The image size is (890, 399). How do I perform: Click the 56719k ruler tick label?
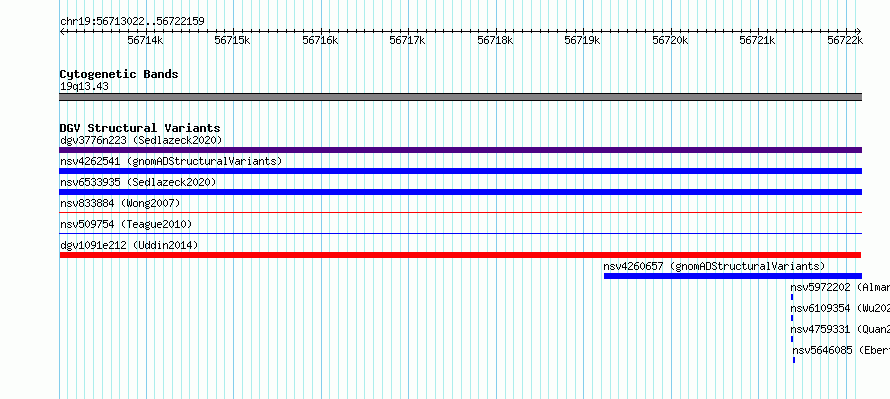click(582, 40)
